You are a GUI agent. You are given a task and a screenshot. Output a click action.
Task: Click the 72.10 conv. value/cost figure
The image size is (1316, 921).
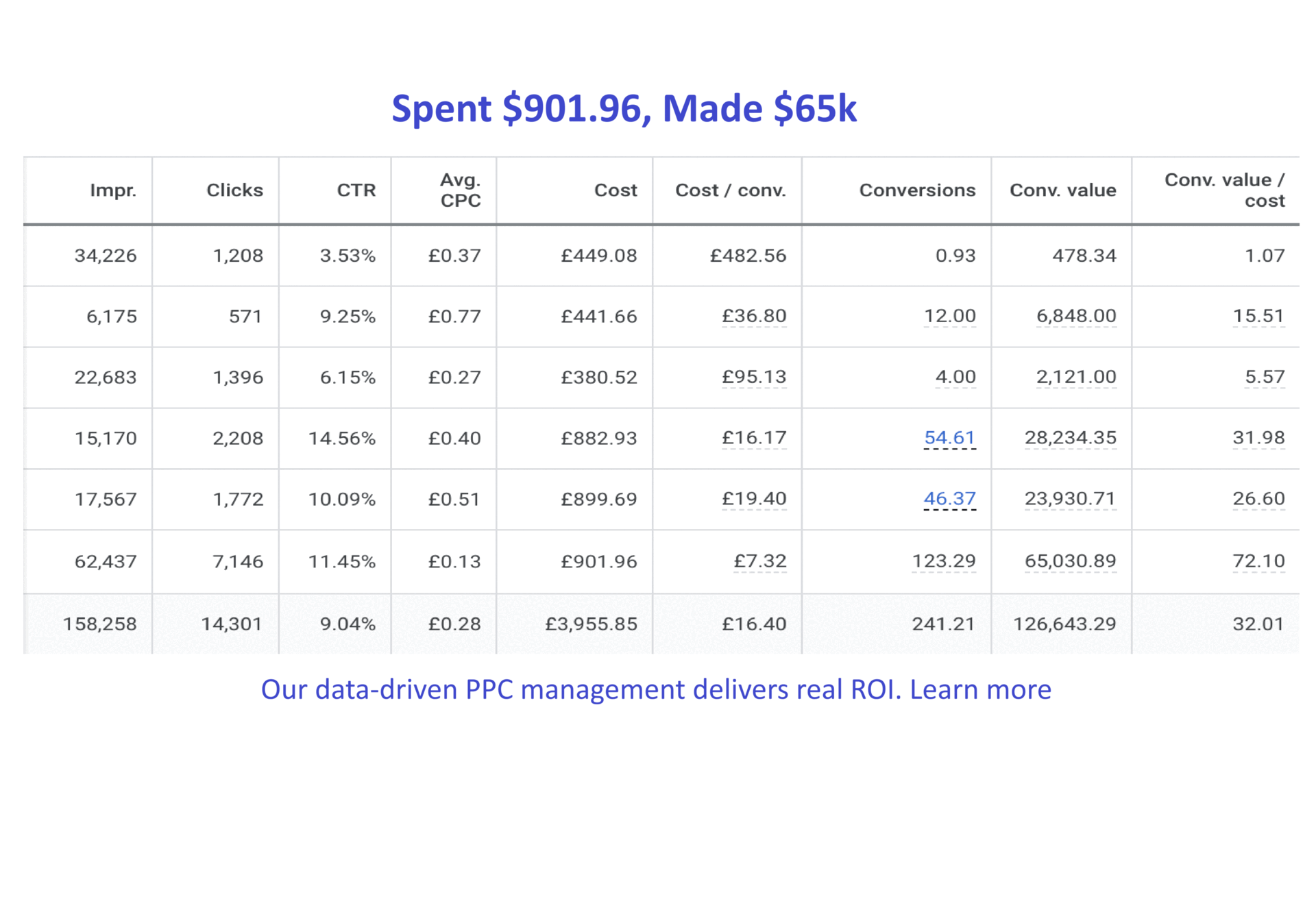pyautogui.click(x=1258, y=561)
